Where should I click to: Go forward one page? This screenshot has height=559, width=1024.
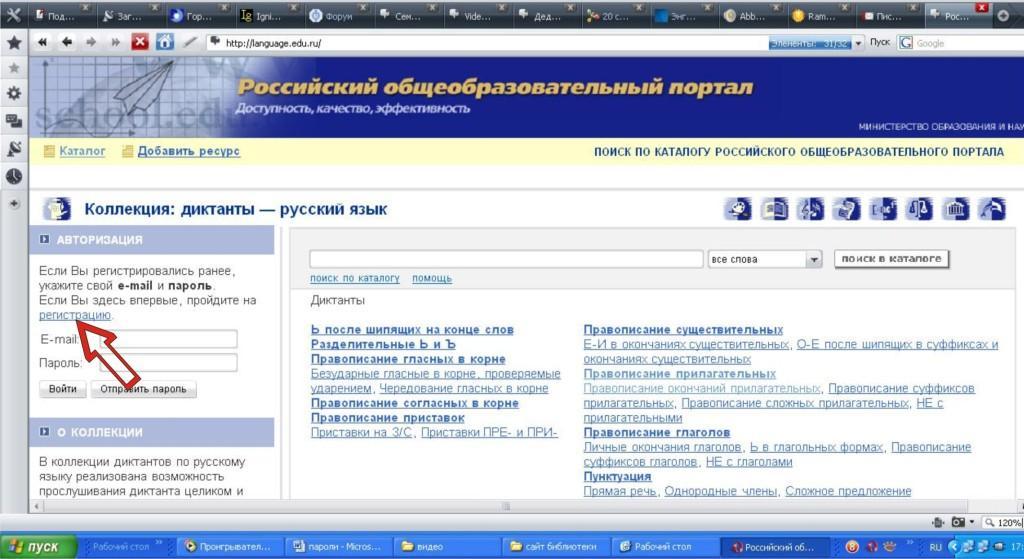91,42
